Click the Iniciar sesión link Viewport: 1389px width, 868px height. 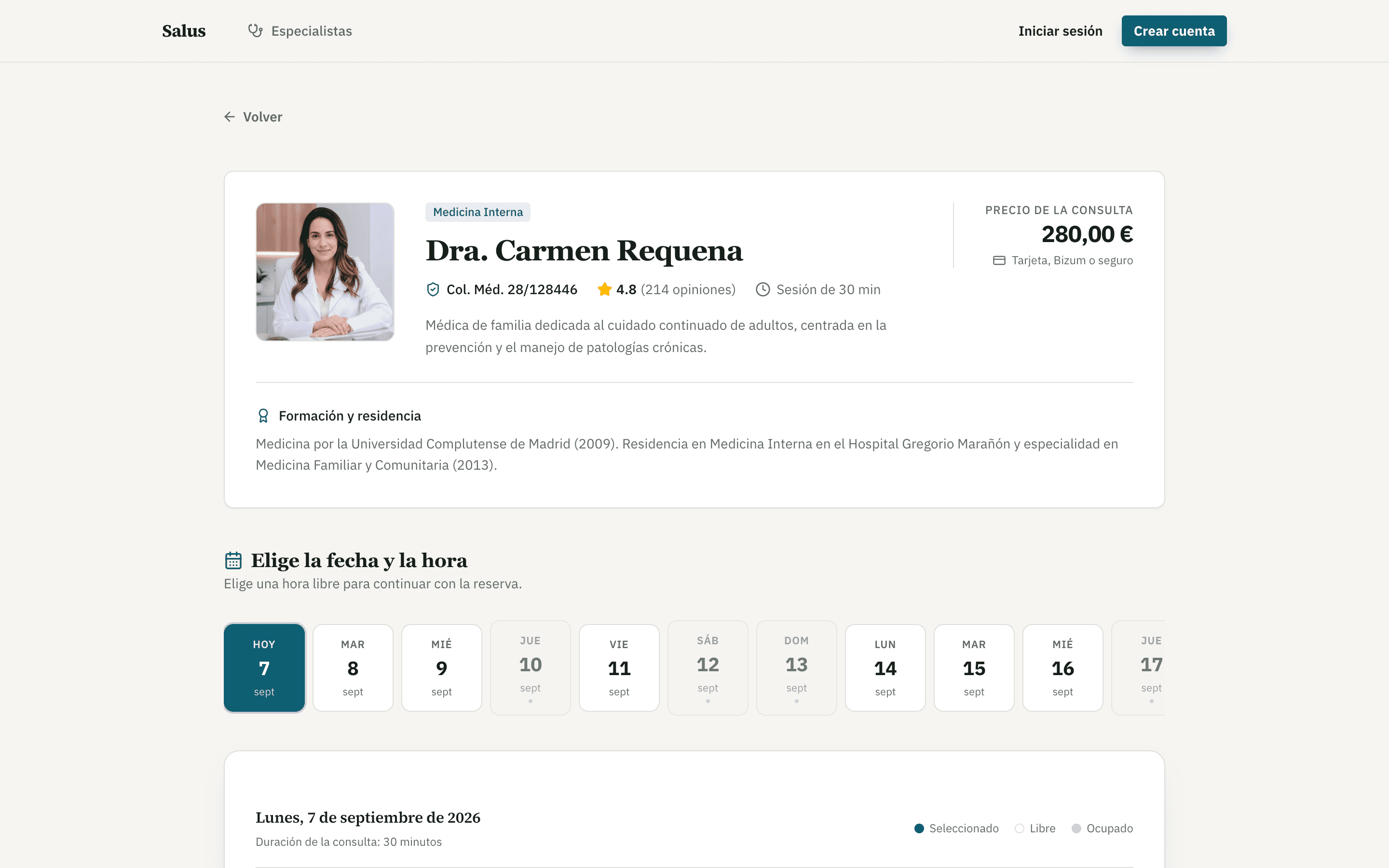(1060, 31)
